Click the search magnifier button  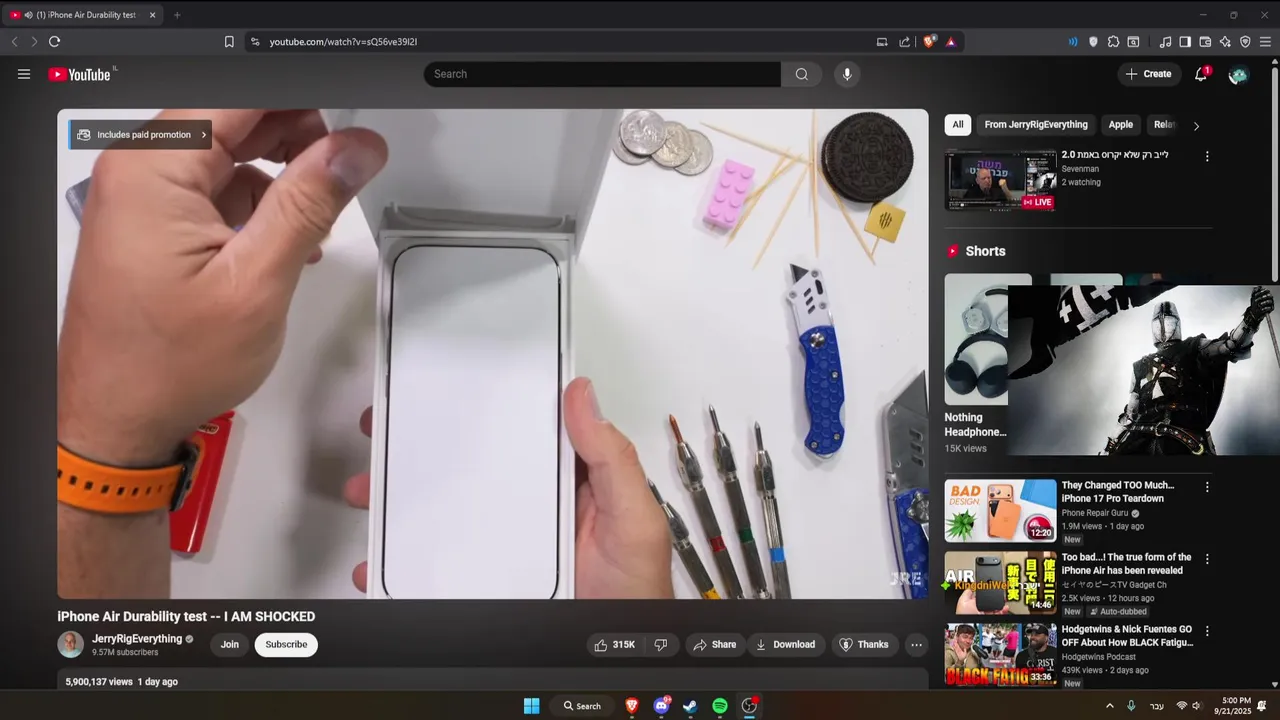(801, 74)
